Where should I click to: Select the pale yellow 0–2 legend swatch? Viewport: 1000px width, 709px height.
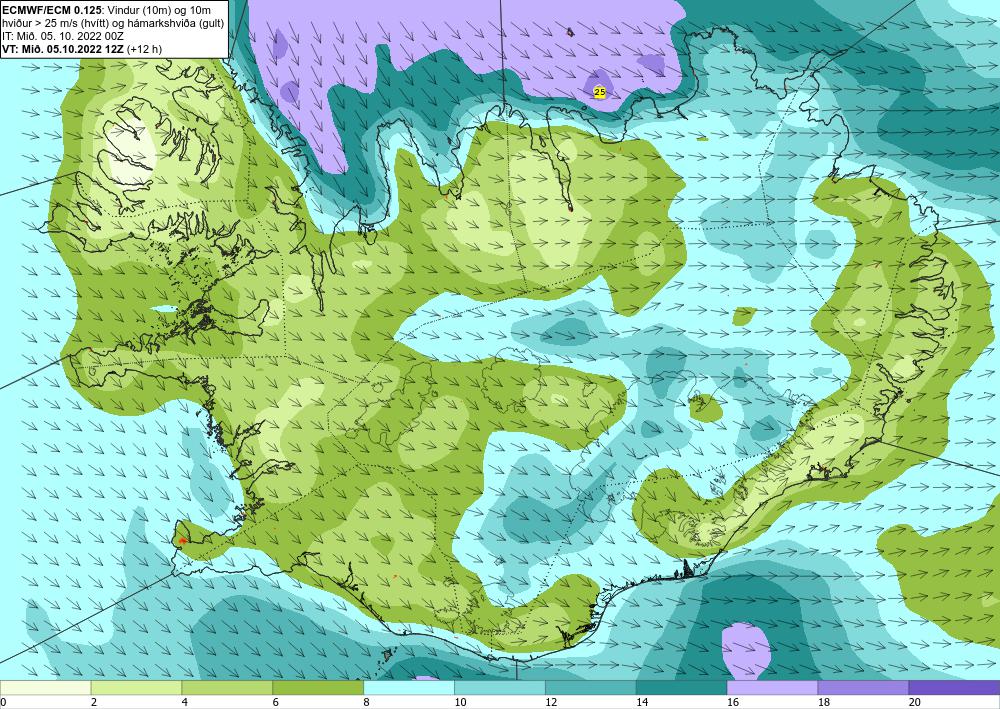click(x=45, y=687)
